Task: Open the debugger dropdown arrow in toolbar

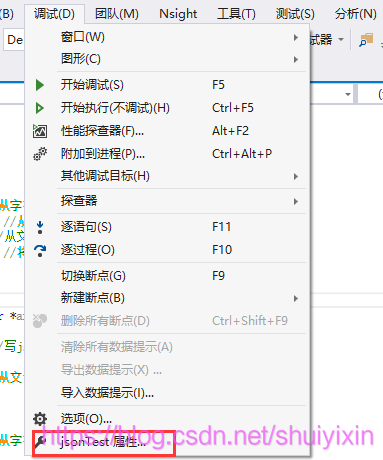Action: click(x=341, y=40)
